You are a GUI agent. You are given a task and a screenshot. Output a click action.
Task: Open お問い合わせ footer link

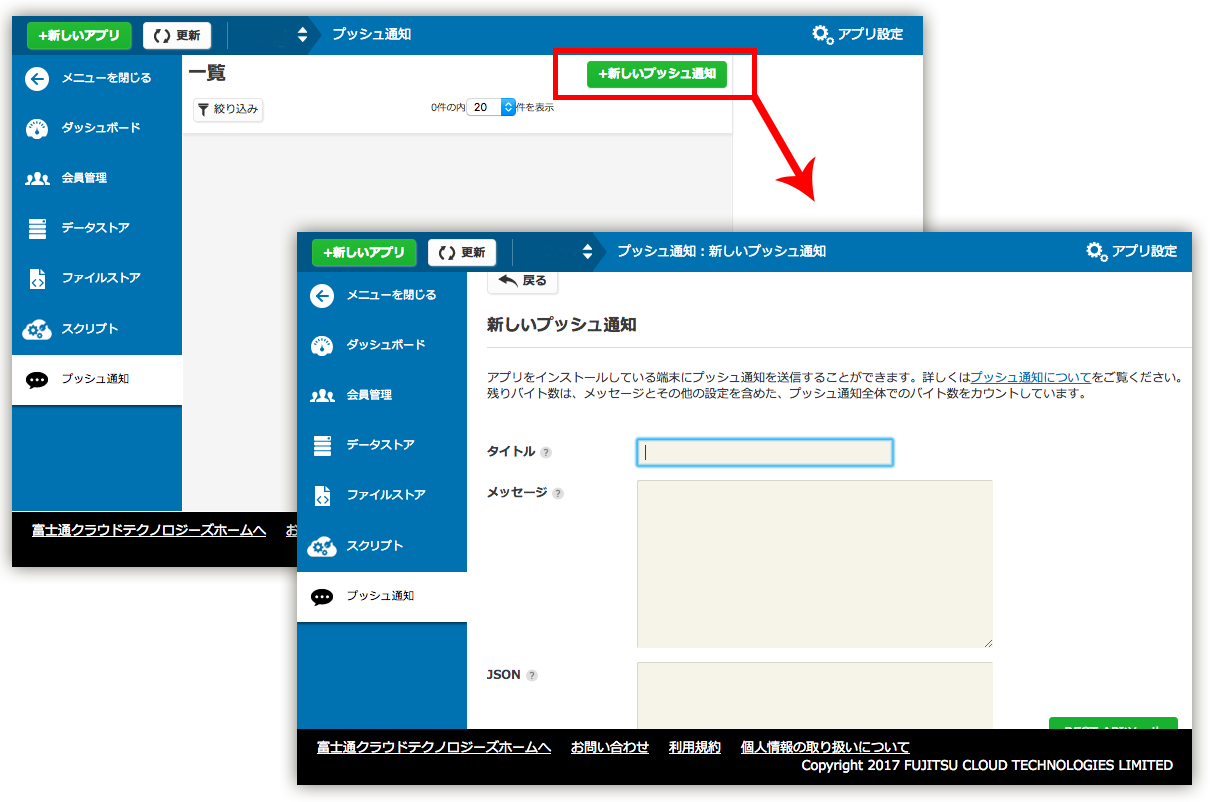(610, 747)
